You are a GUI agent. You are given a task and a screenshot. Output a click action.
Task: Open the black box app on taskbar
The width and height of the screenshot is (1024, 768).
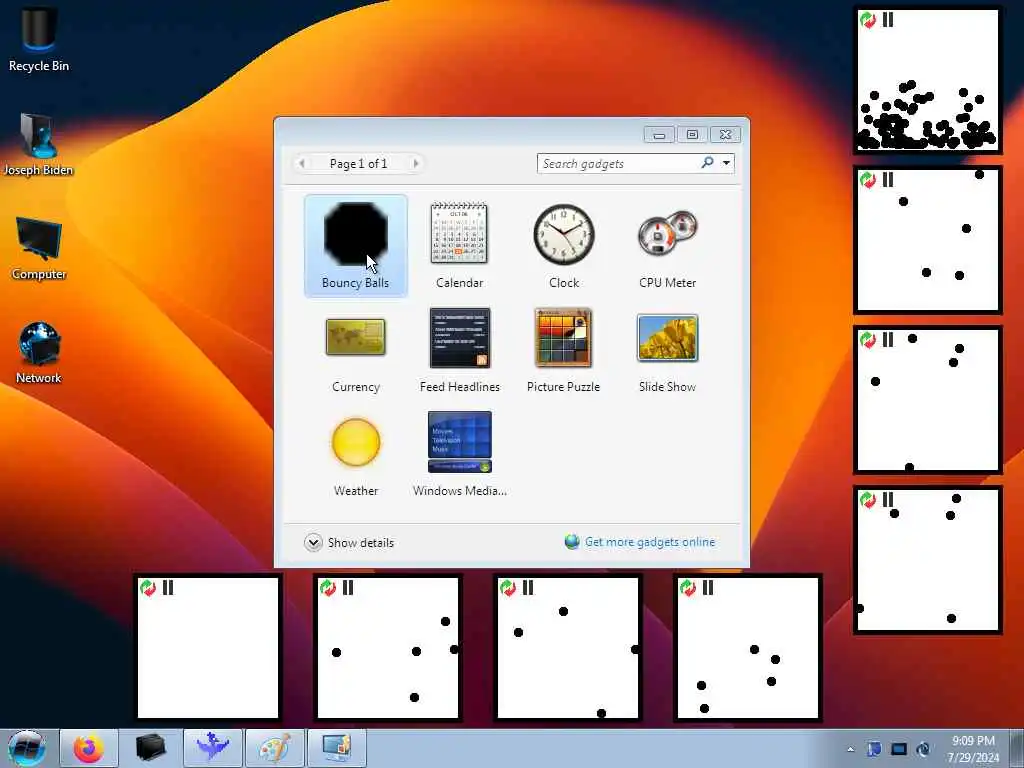(x=150, y=748)
